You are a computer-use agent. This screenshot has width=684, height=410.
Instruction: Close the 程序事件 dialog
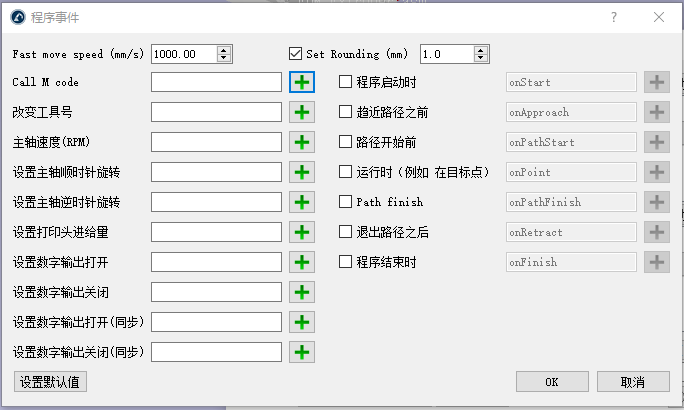click(x=659, y=17)
